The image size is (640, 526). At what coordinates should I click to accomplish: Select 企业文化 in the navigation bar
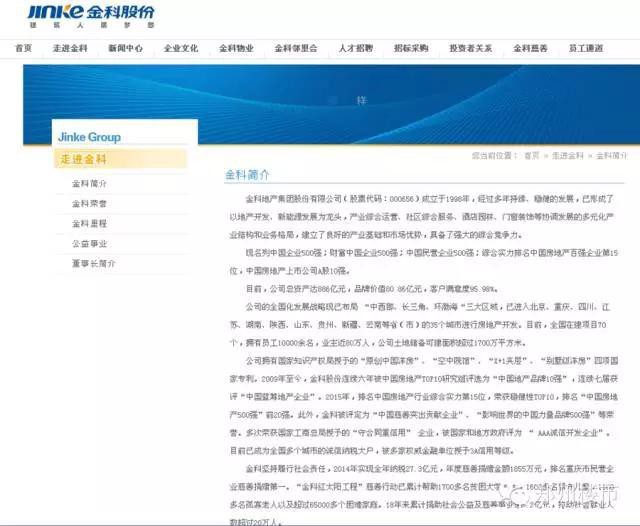[181, 48]
